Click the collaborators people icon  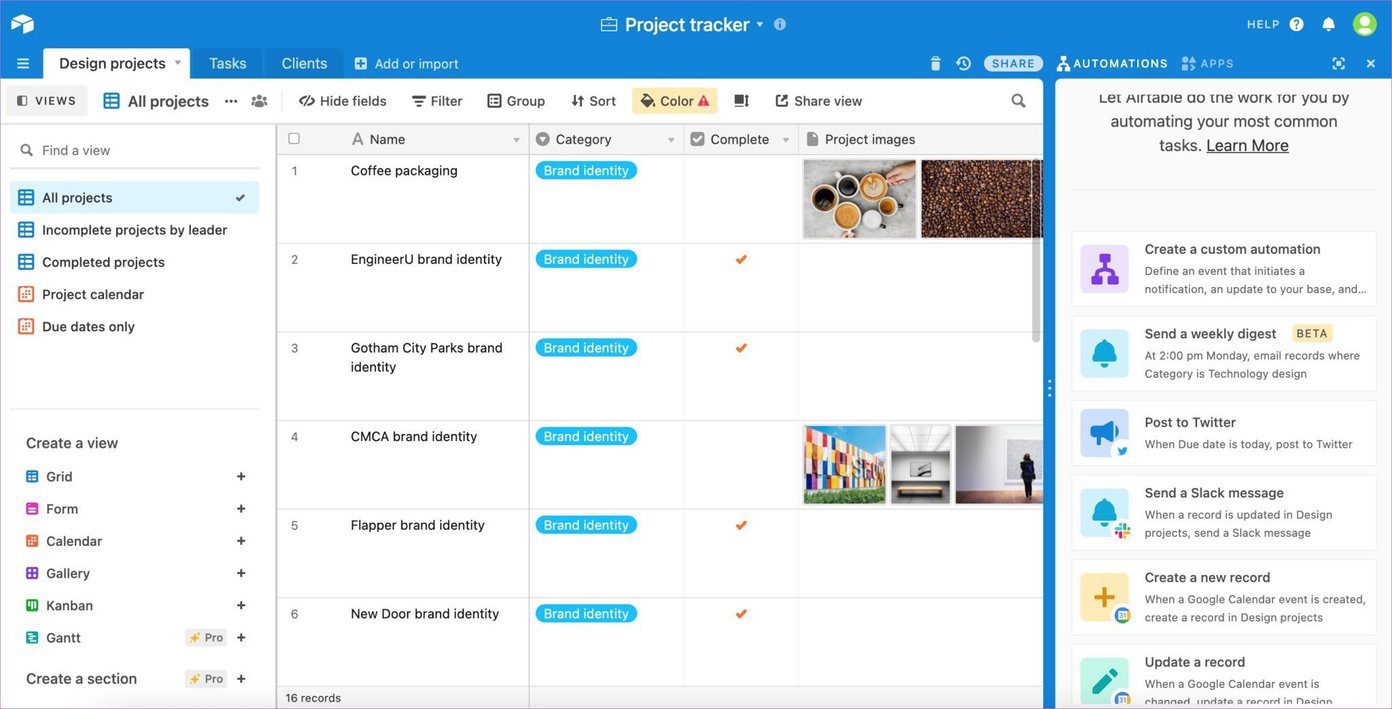259,101
